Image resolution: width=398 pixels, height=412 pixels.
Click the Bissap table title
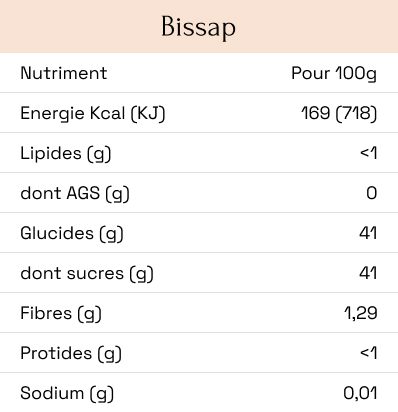[x=199, y=27]
